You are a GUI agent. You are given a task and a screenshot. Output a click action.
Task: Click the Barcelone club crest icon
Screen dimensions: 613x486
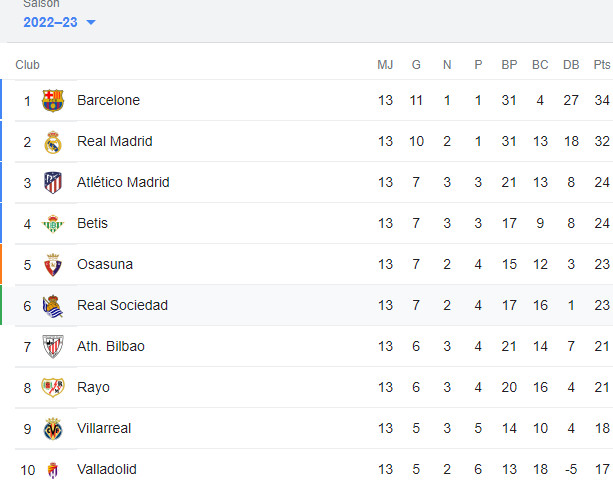[53, 101]
